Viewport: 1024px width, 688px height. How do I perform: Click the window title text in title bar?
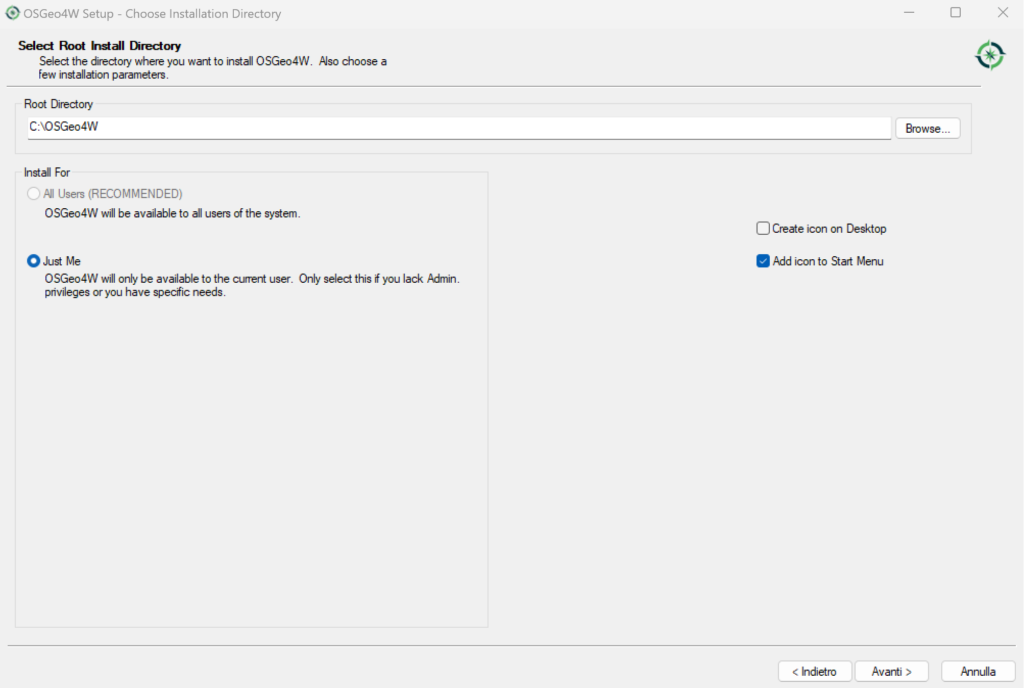[x=152, y=14]
